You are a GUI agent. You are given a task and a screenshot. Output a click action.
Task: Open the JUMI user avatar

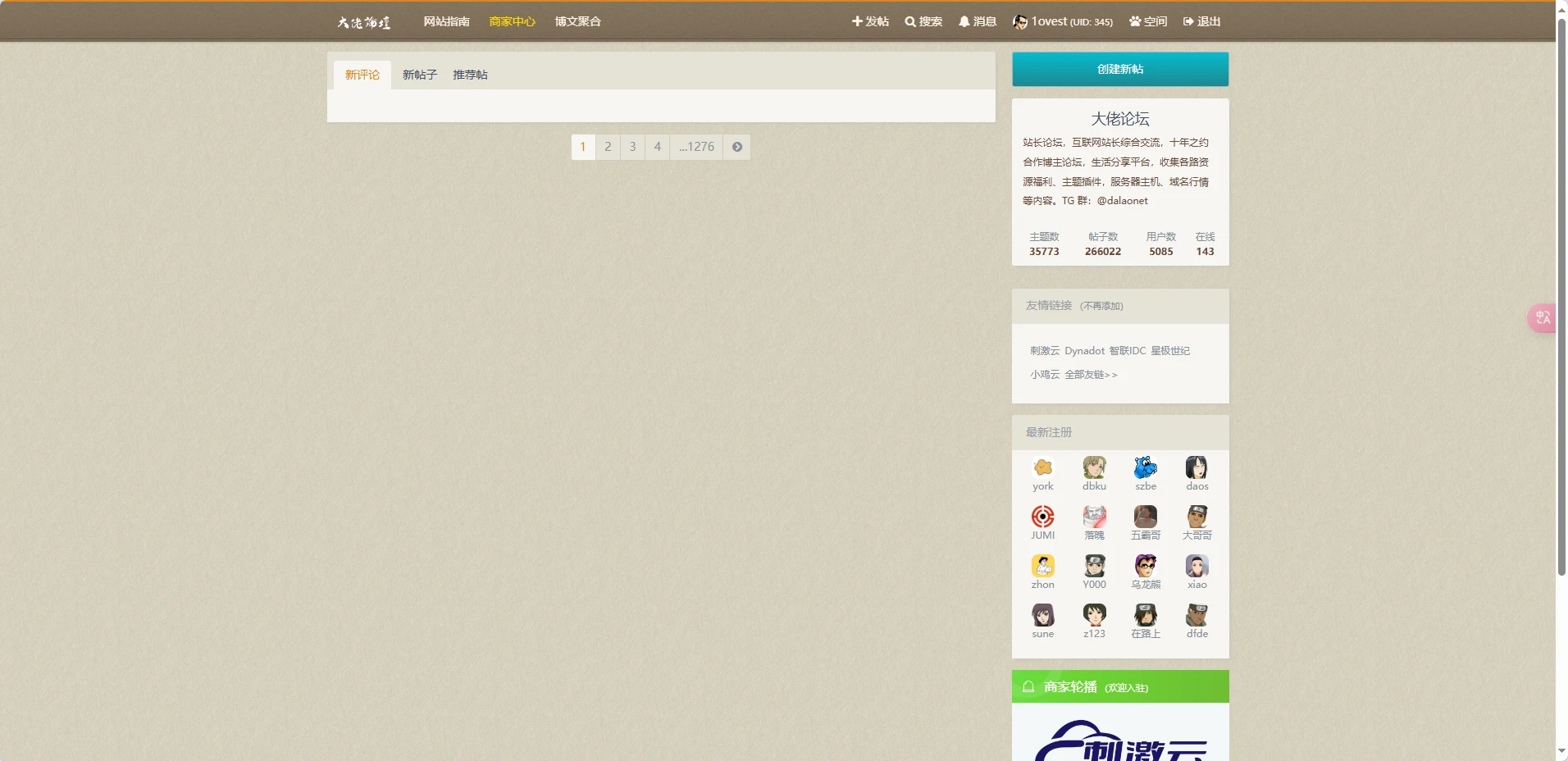point(1042,517)
